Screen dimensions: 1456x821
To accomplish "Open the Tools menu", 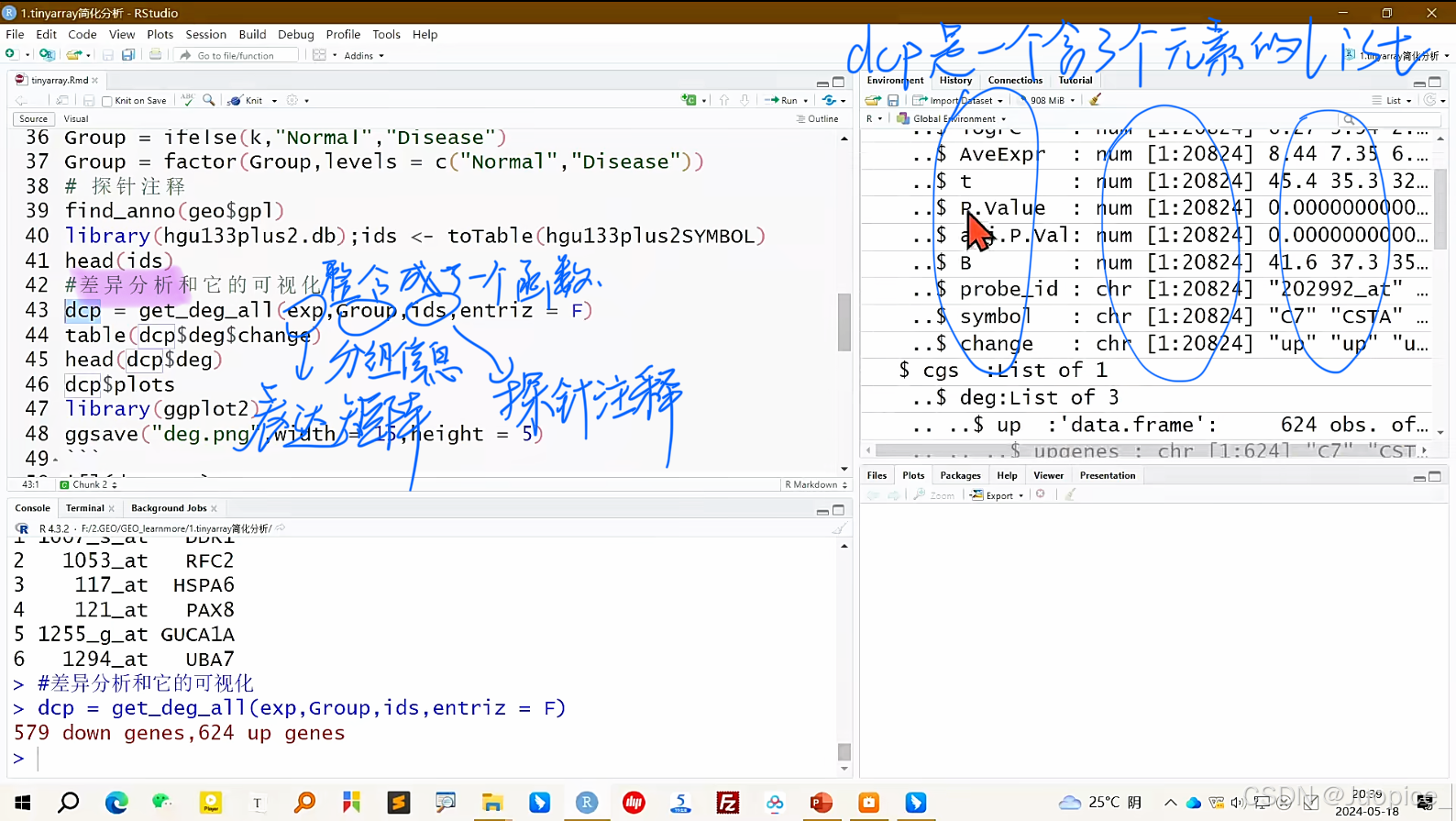I will coord(386,34).
